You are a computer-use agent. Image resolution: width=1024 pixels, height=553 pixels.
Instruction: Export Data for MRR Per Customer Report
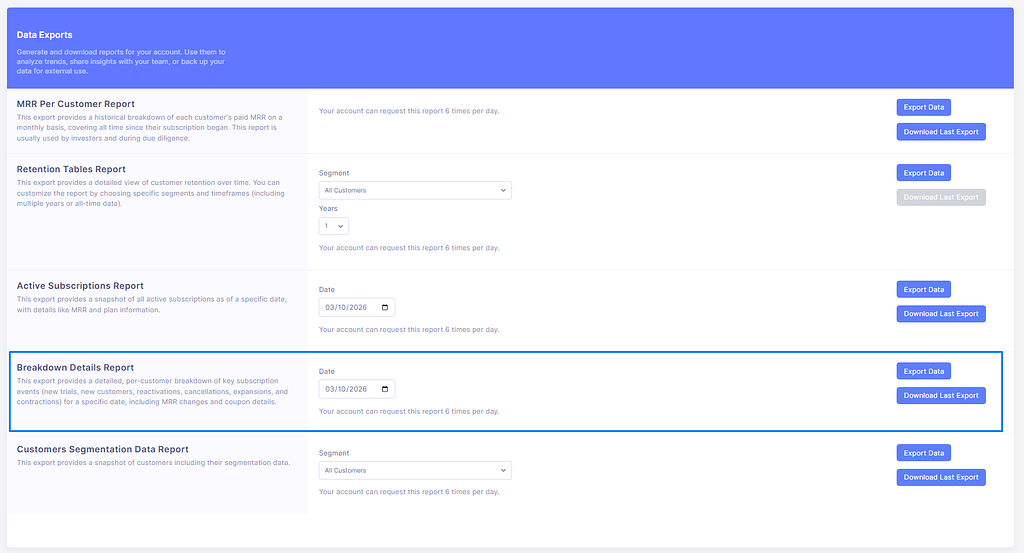pyautogui.click(x=923, y=107)
